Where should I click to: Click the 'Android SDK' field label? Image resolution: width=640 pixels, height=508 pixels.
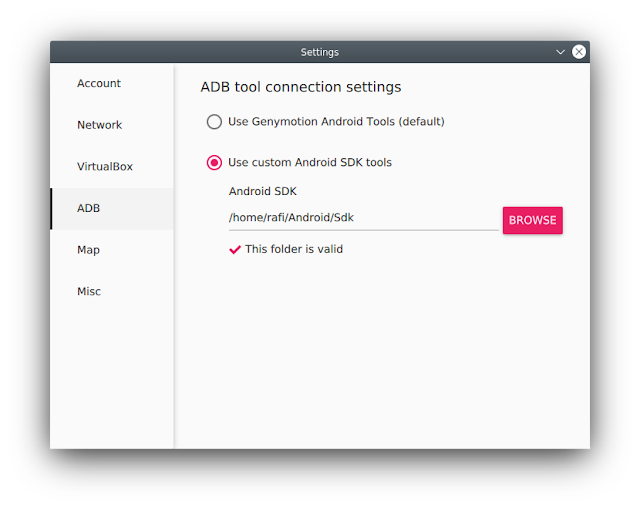pyautogui.click(x=263, y=191)
